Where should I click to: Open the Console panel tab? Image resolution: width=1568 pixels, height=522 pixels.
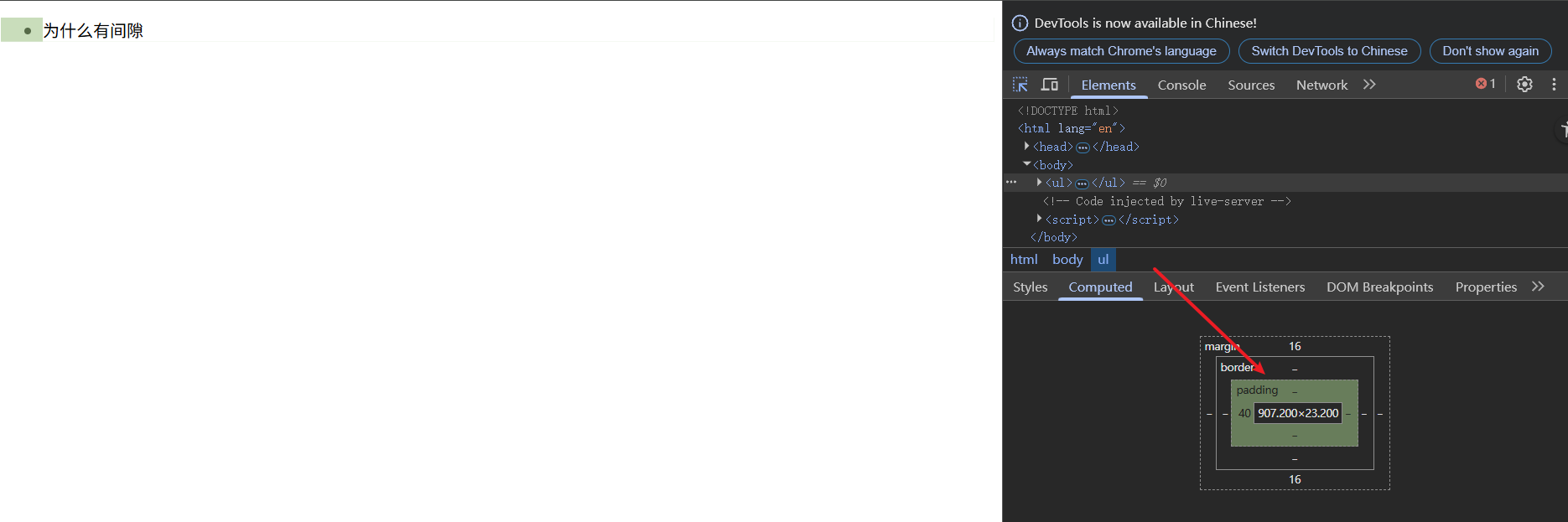click(1181, 85)
